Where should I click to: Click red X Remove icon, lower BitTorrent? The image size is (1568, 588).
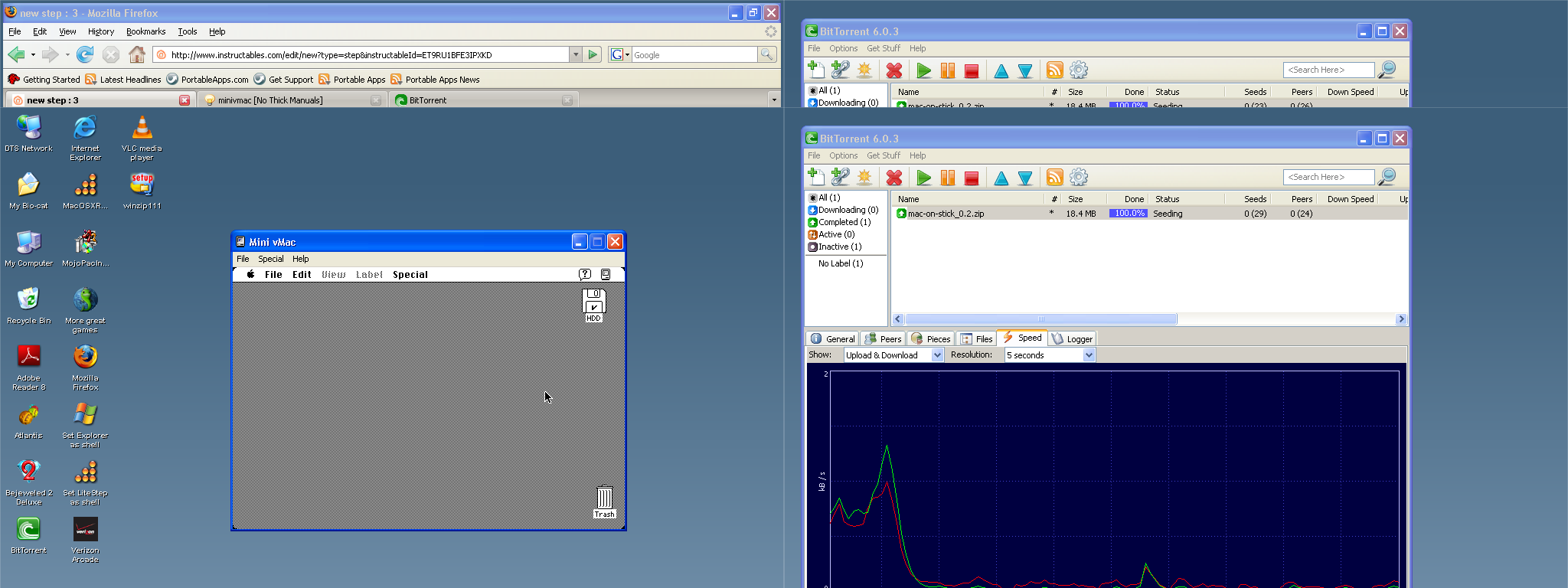893,178
